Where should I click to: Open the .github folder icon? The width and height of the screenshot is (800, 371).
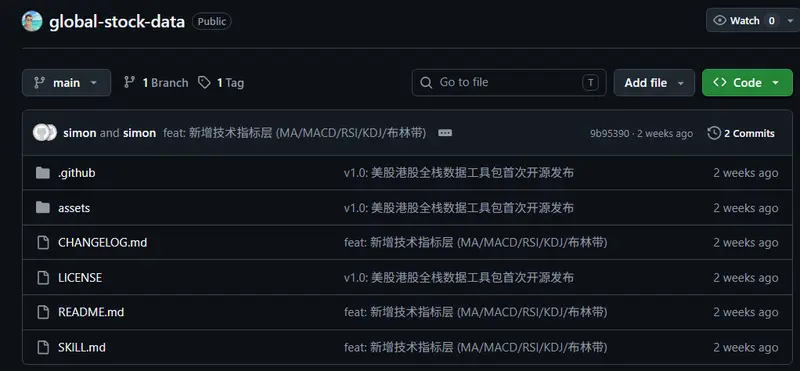pyautogui.click(x=43, y=173)
